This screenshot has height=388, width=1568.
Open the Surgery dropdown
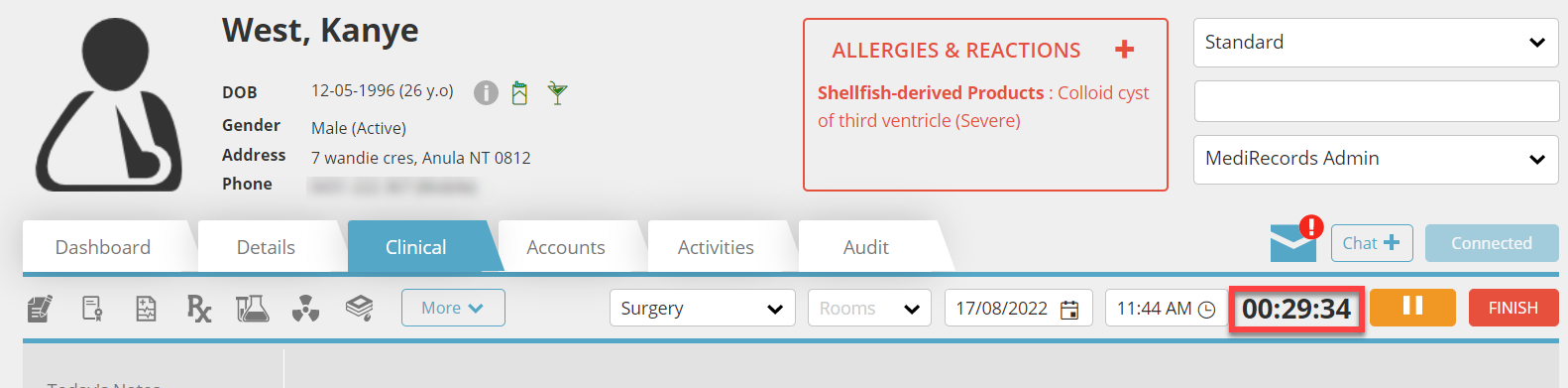[x=702, y=308]
